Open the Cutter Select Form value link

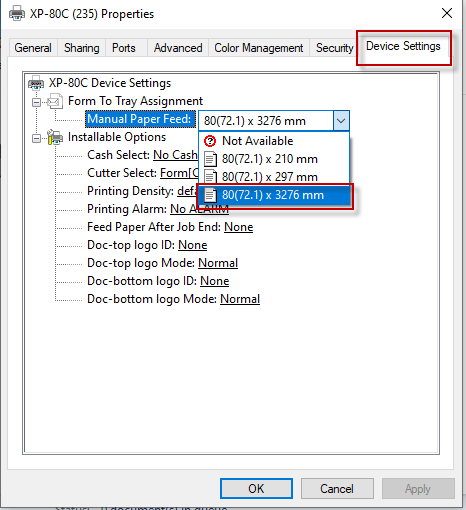click(x=179, y=173)
